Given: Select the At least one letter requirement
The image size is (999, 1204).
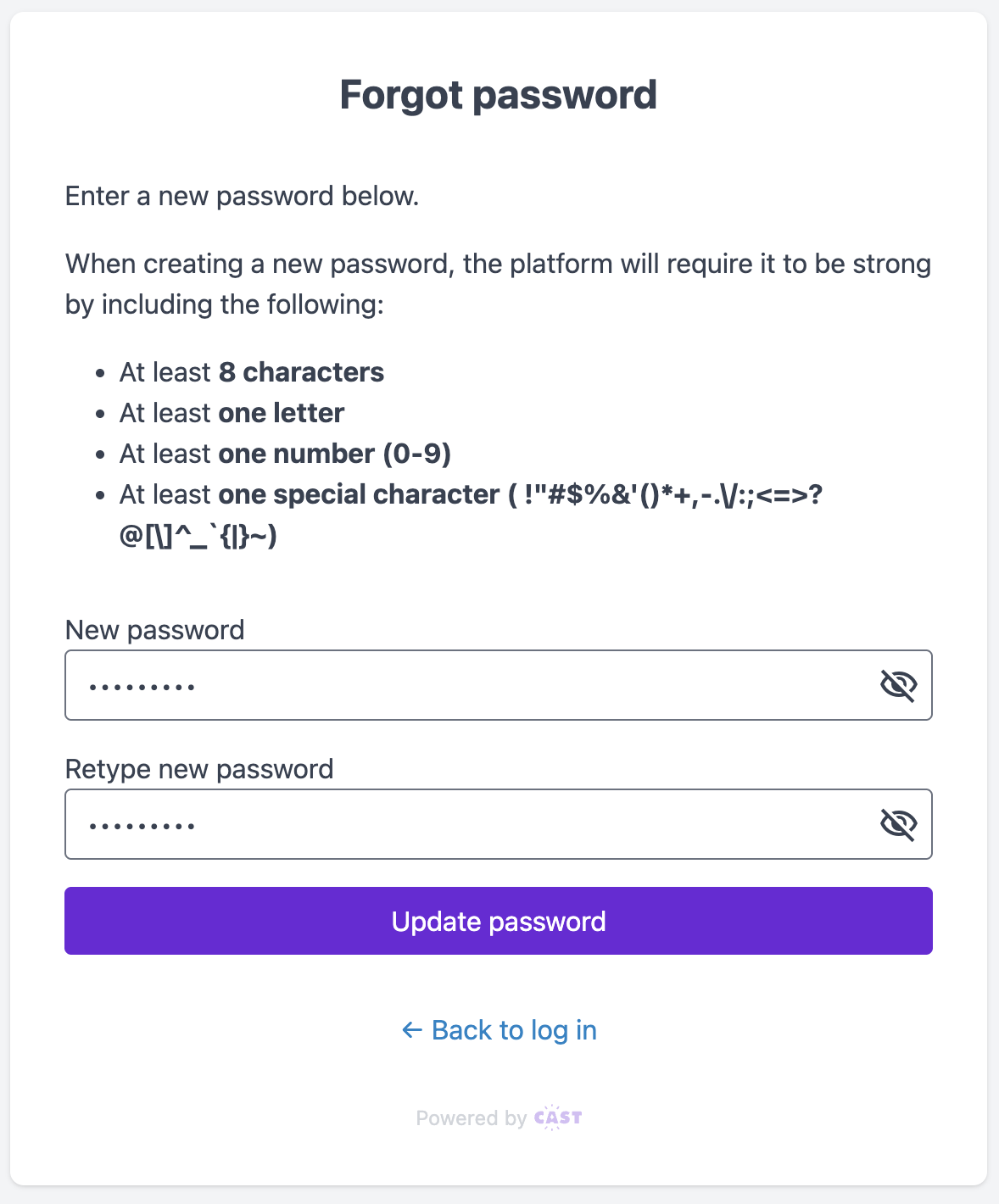Looking at the screenshot, I should click(x=232, y=413).
